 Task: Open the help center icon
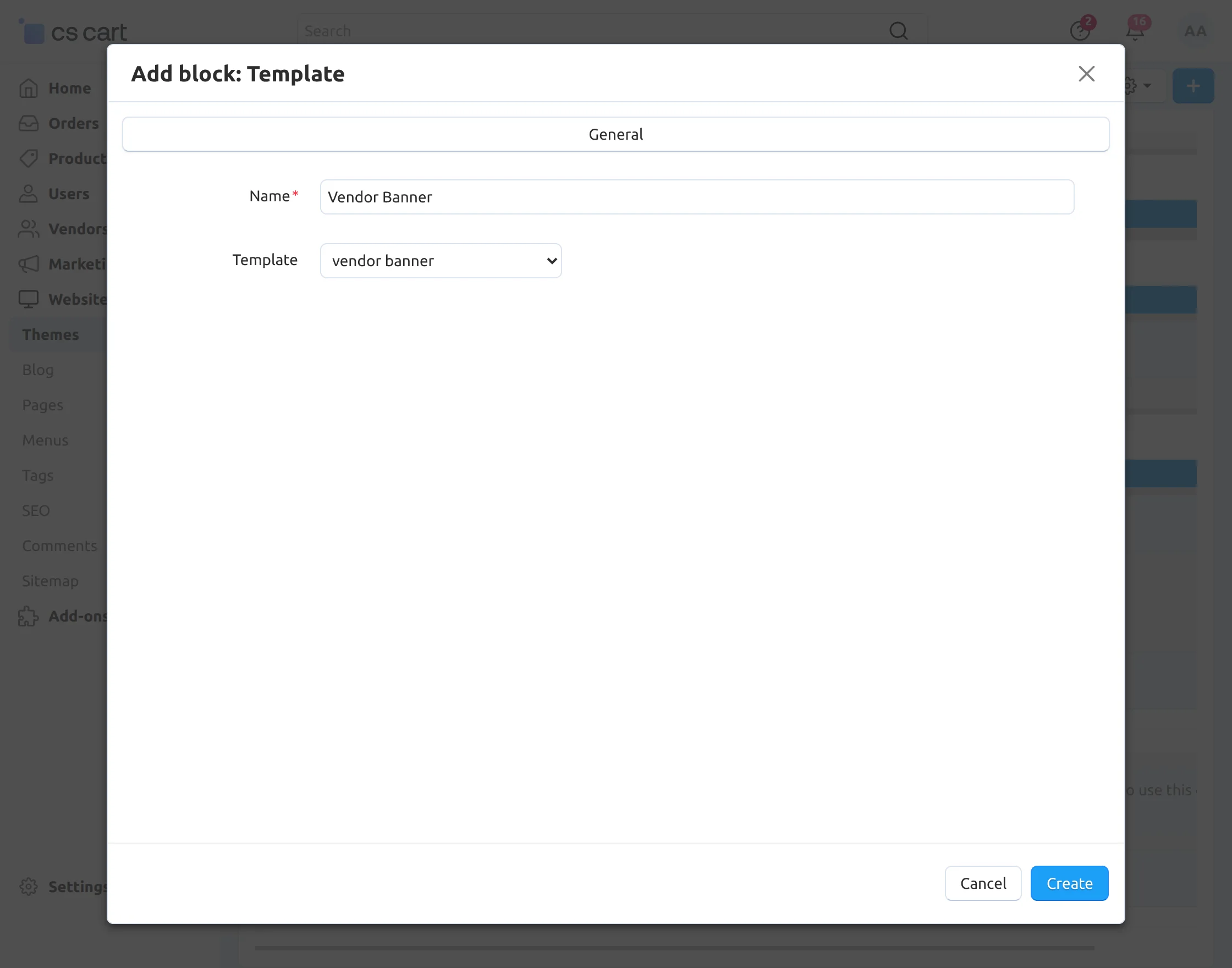1080,31
